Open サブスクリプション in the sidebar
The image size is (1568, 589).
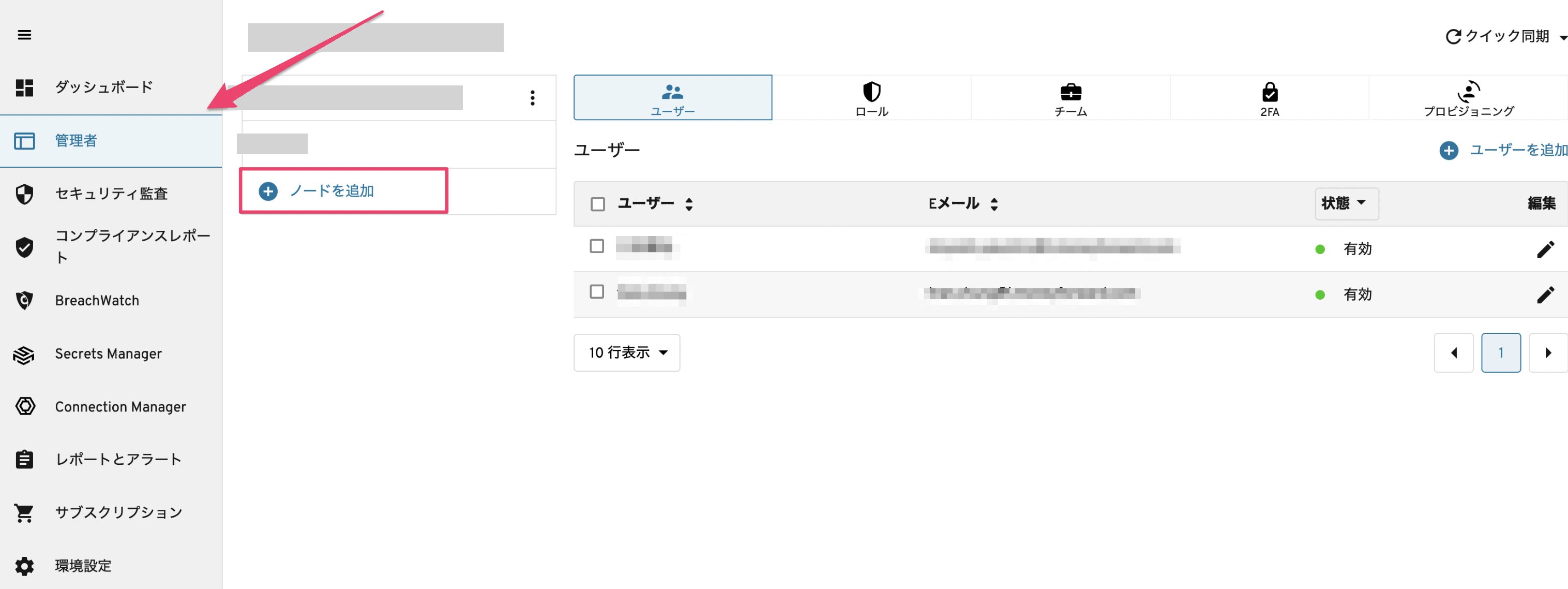tap(111, 513)
